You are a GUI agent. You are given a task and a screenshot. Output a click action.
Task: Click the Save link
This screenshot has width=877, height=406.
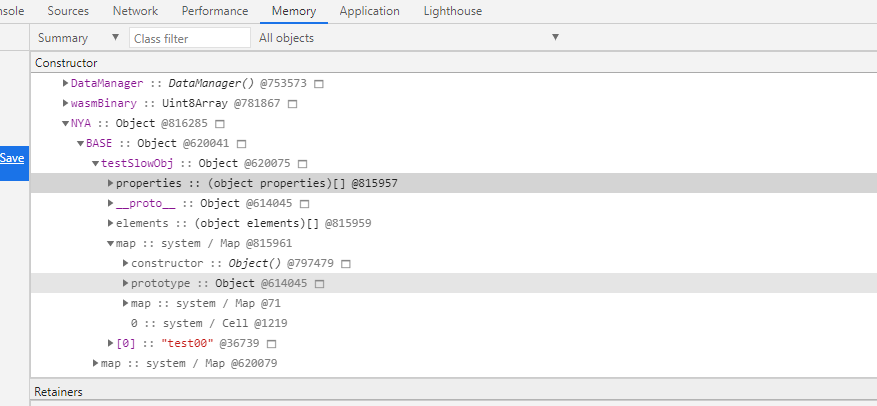12,158
